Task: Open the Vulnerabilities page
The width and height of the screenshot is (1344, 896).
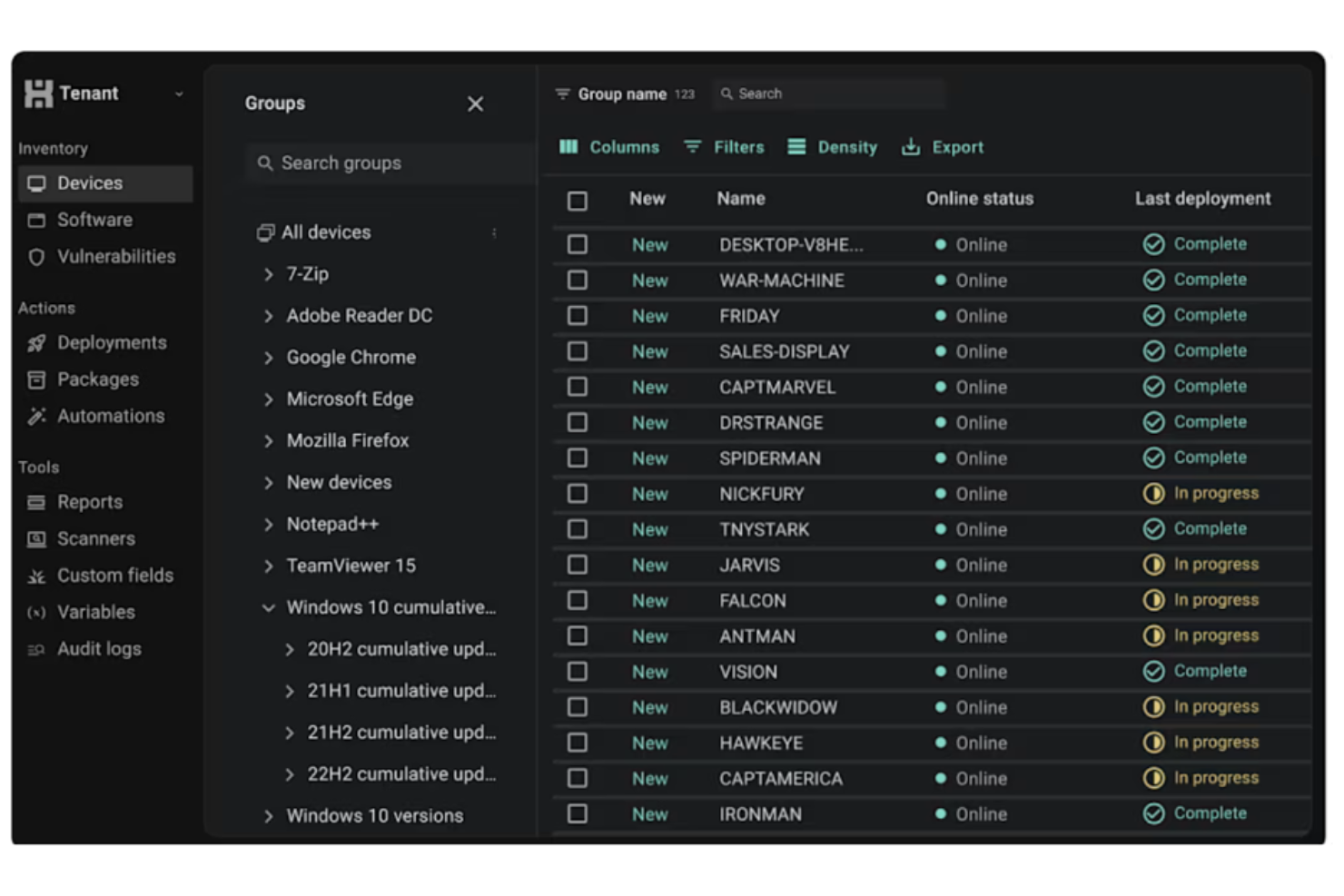Action: tap(116, 256)
